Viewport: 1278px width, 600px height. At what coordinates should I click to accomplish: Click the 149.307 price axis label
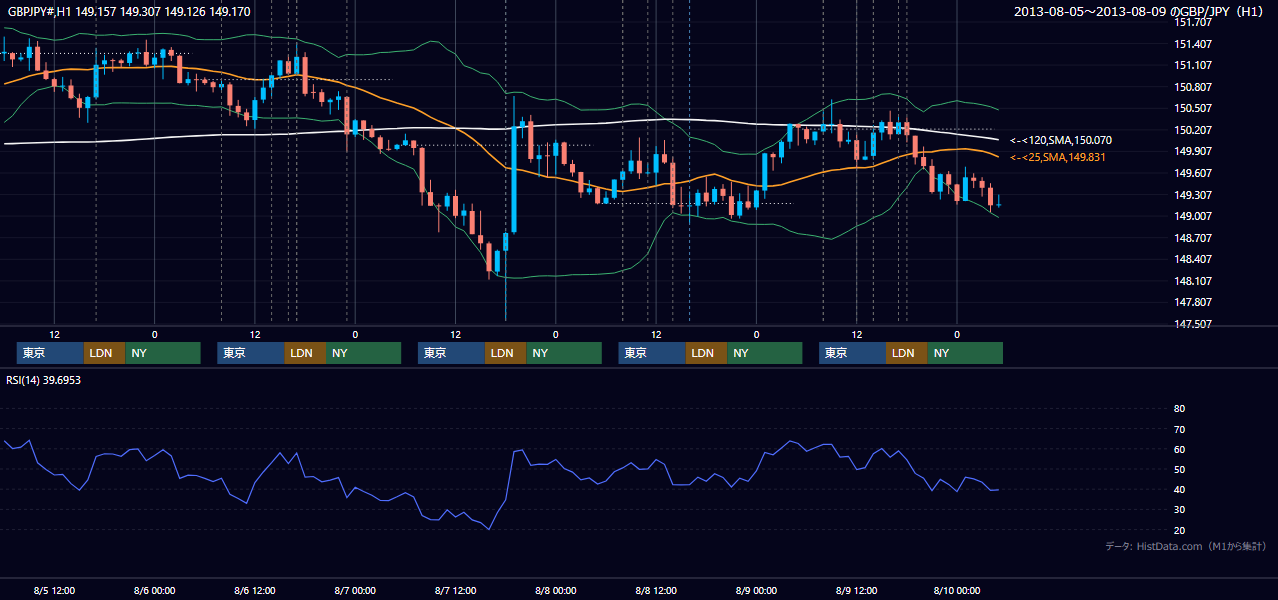click(1192, 195)
